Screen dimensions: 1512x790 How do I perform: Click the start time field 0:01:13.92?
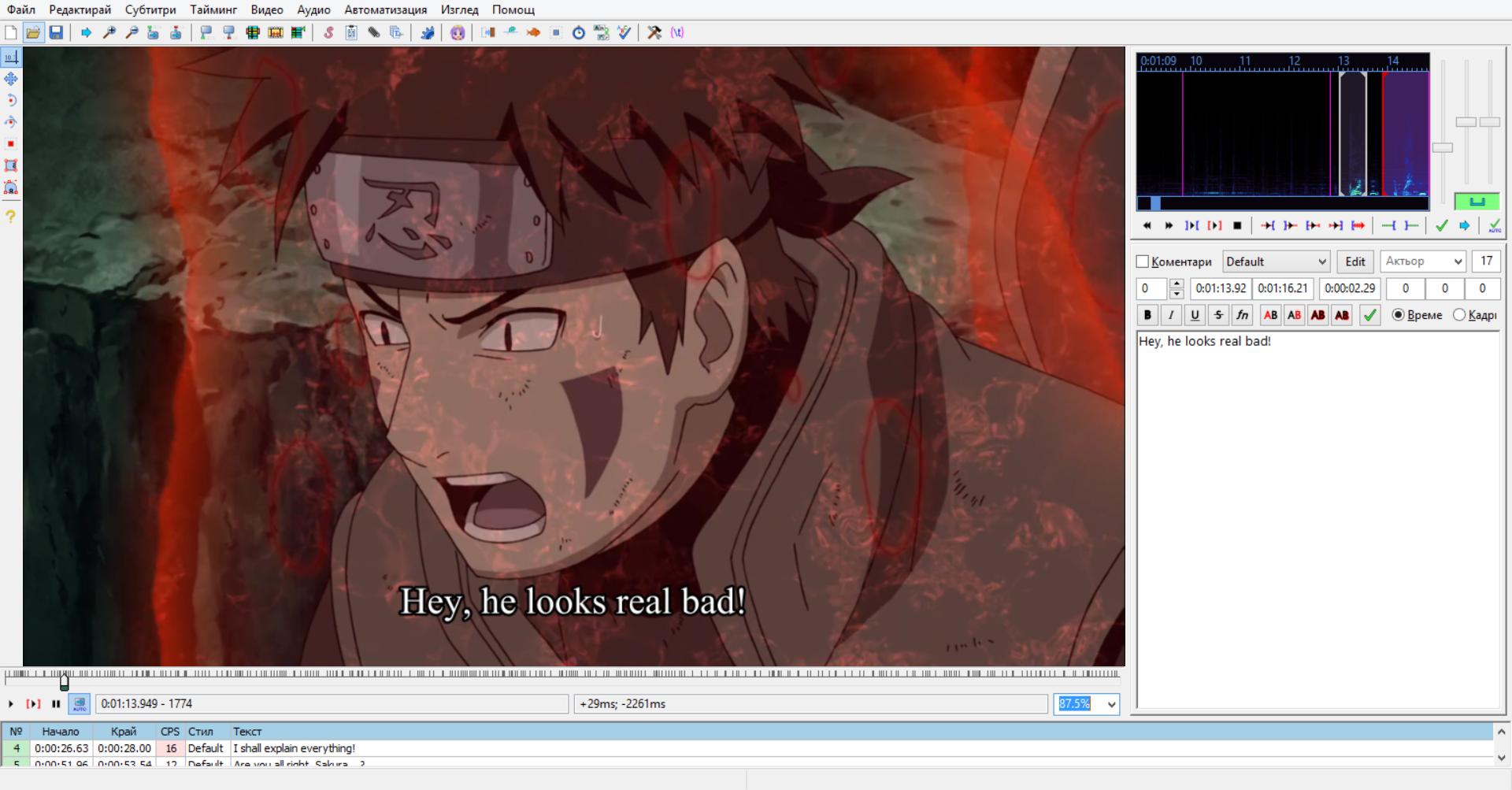(1221, 288)
